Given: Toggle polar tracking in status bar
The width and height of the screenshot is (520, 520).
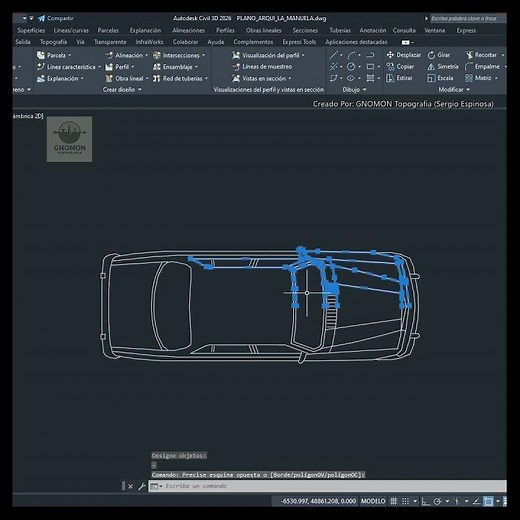Looking at the screenshot, I should [x=437, y=501].
